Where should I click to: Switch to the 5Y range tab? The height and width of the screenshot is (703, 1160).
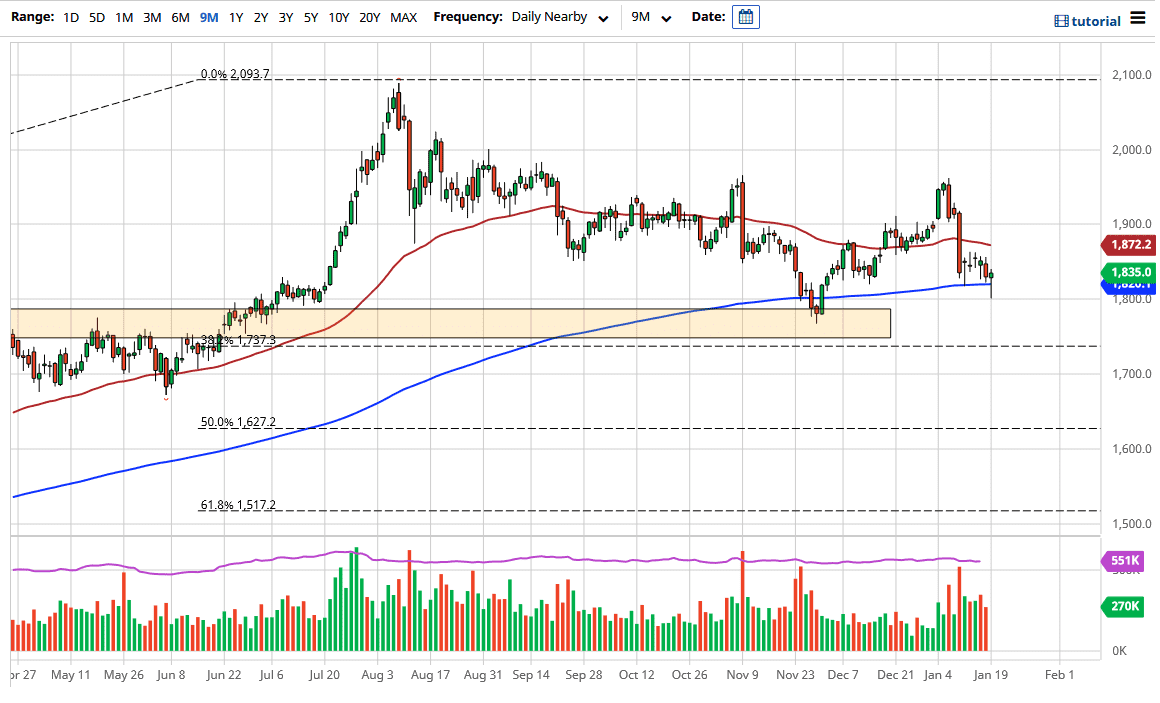[x=310, y=17]
